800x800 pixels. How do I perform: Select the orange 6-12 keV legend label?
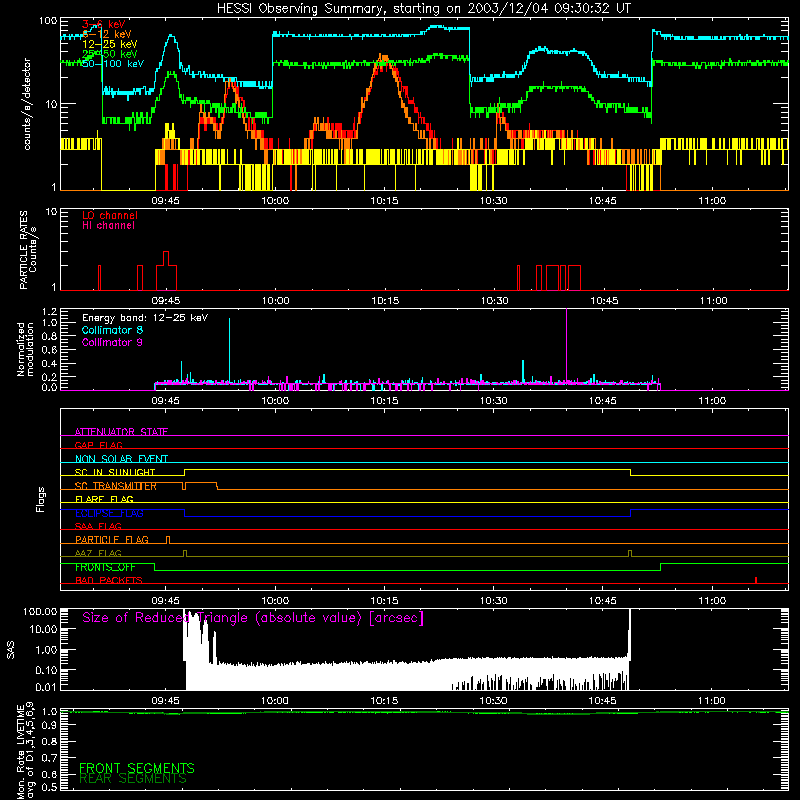(x=107, y=34)
